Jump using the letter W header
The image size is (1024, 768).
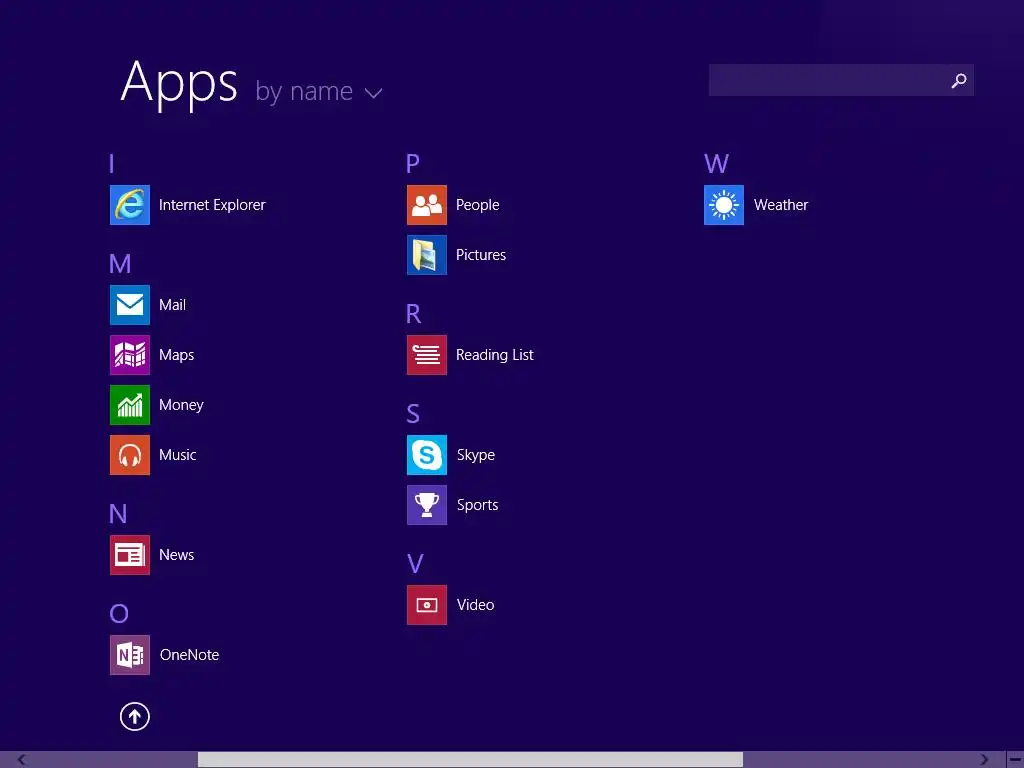tap(716, 163)
